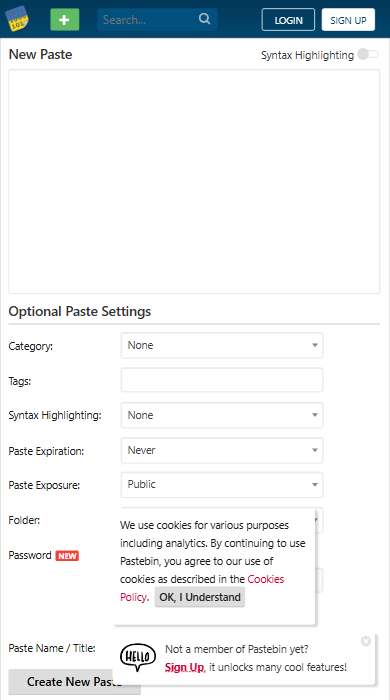Click the Tags label
Screen dimensions: 390x700
pyautogui.click(x=20, y=381)
